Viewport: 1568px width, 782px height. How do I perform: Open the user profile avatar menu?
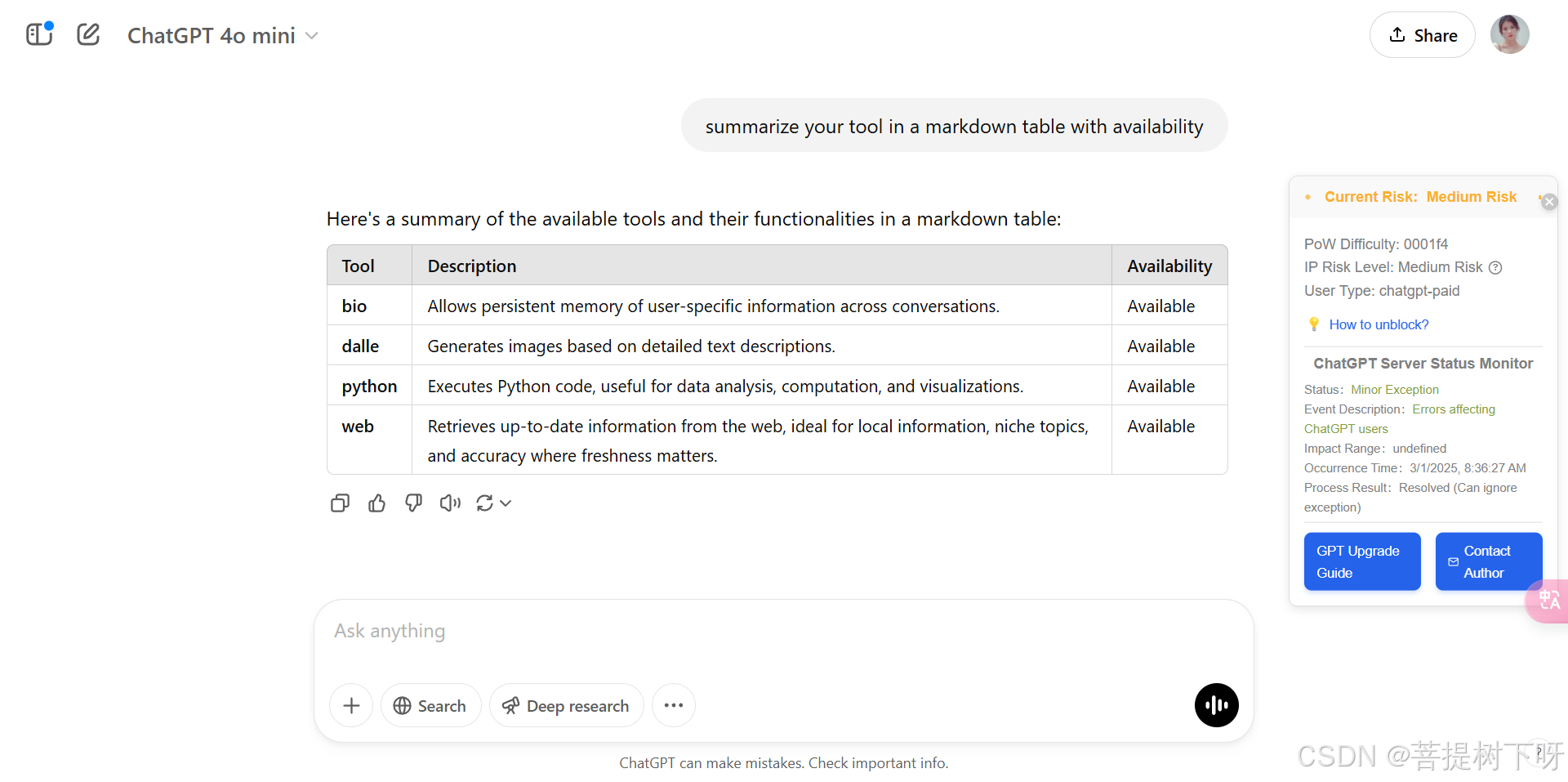click(1509, 35)
